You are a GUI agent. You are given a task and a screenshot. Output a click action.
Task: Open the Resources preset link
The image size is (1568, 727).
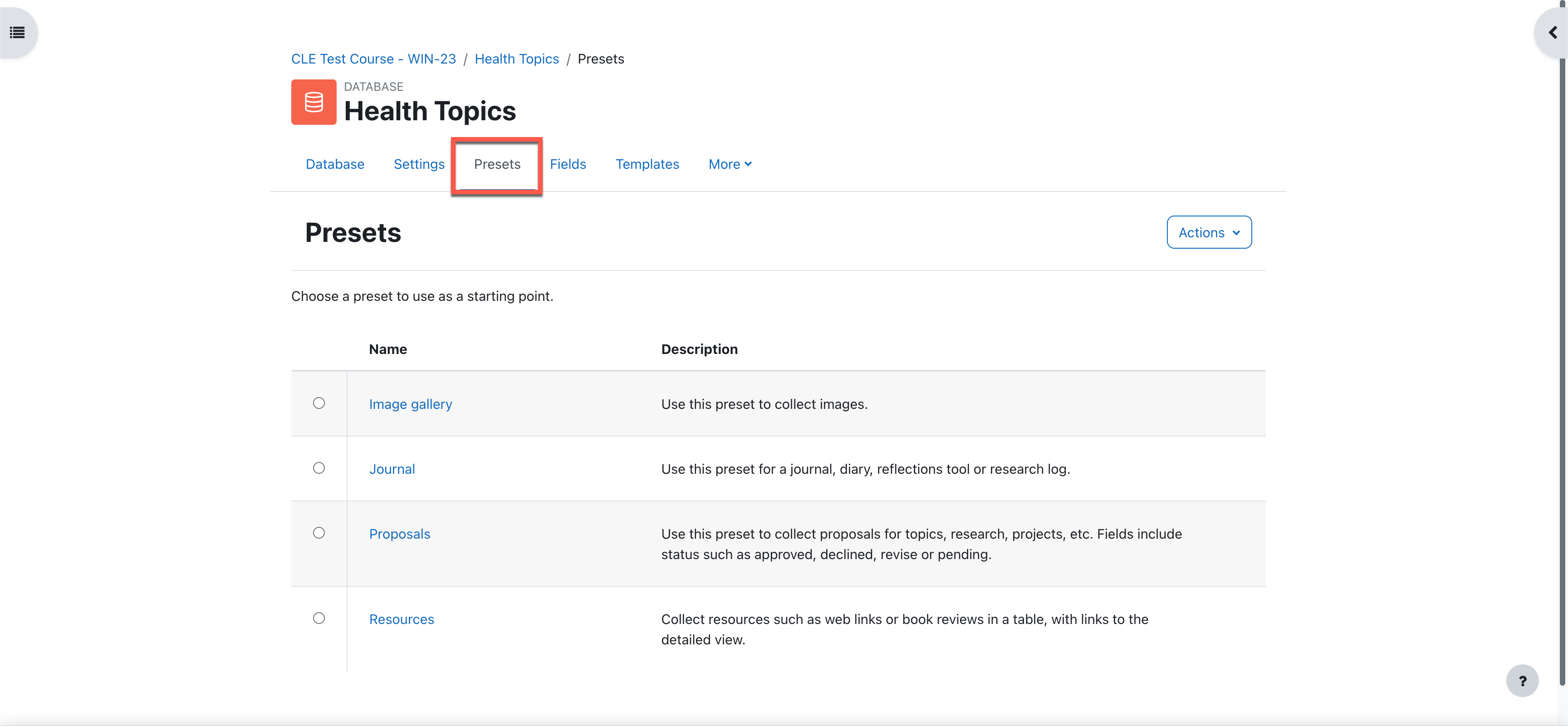tap(401, 619)
